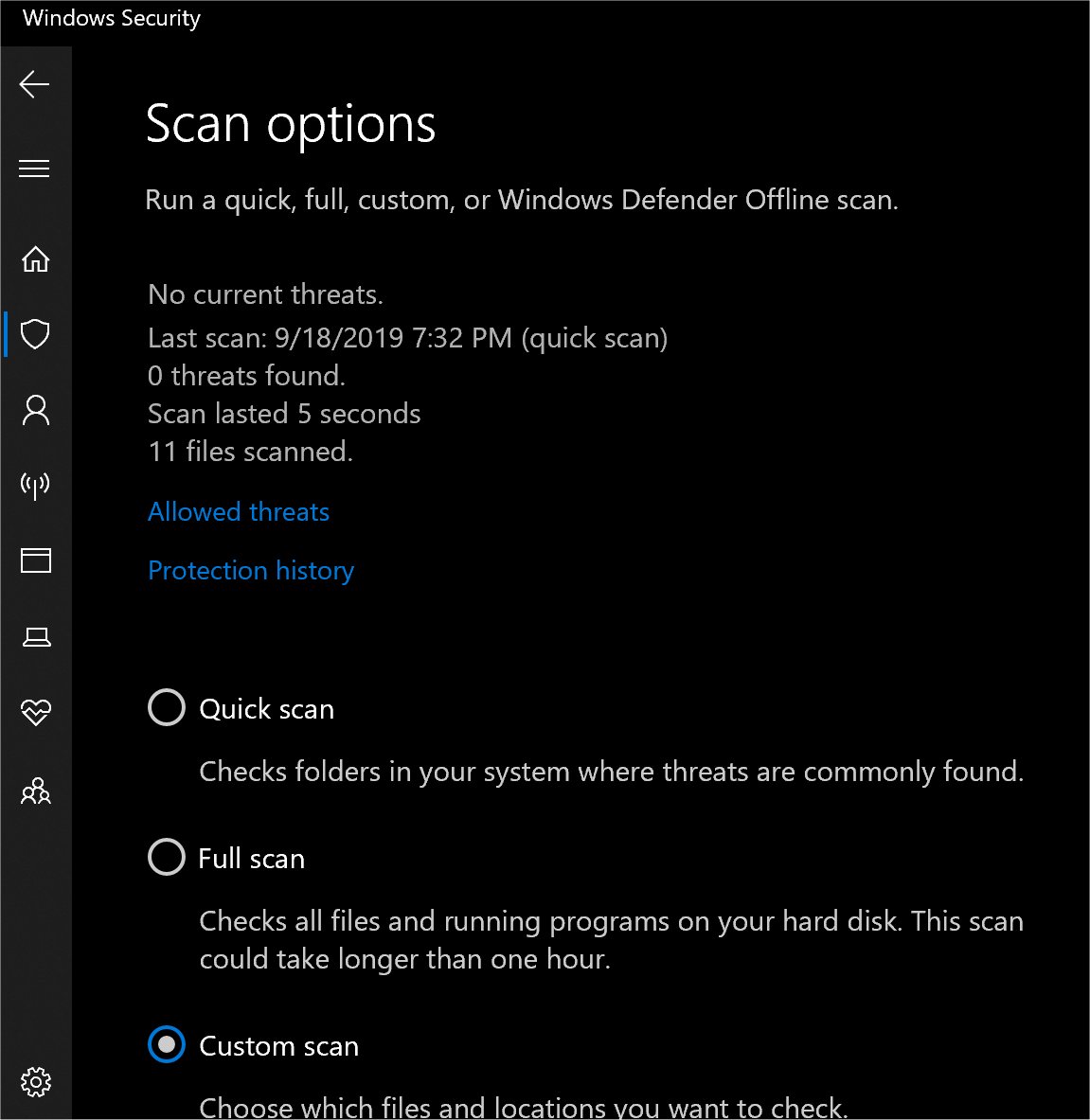Viewport: 1090px width, 1120px height.
Task: Click the Quick scan label text
Action: (x=266, y=708)
